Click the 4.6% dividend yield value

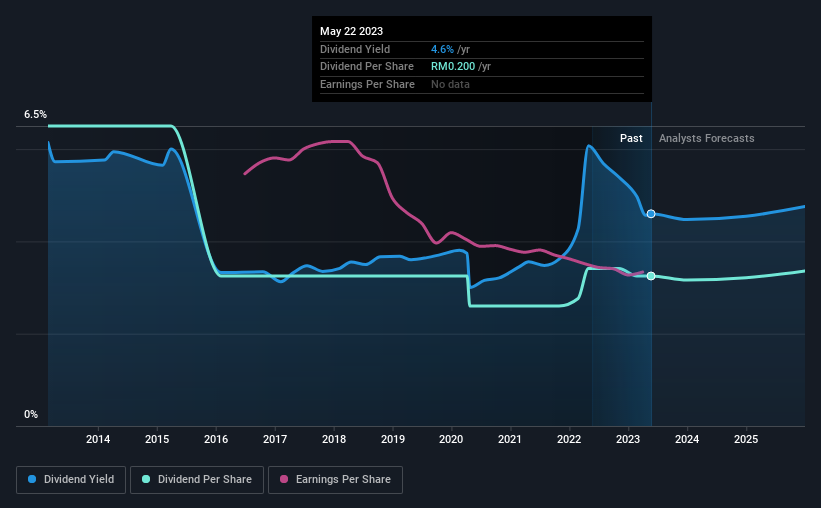point(442,49)
